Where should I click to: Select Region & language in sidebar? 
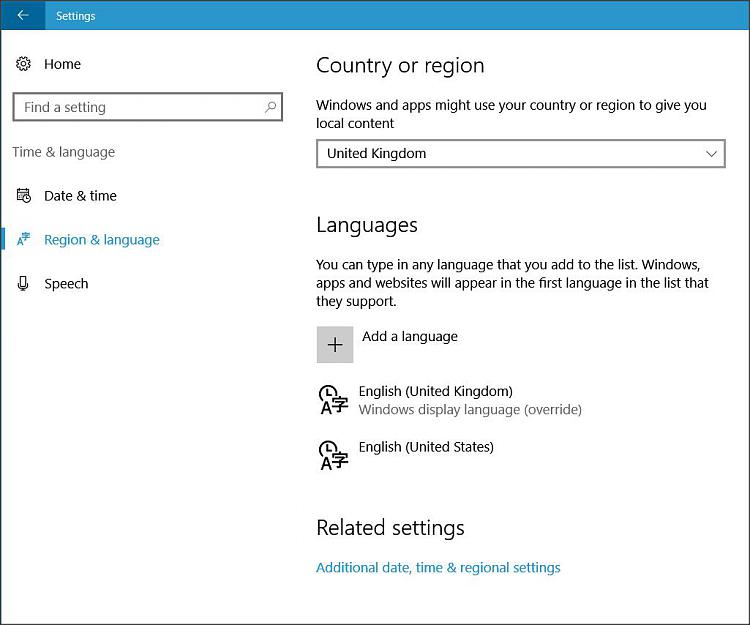(x=102, y=240)
